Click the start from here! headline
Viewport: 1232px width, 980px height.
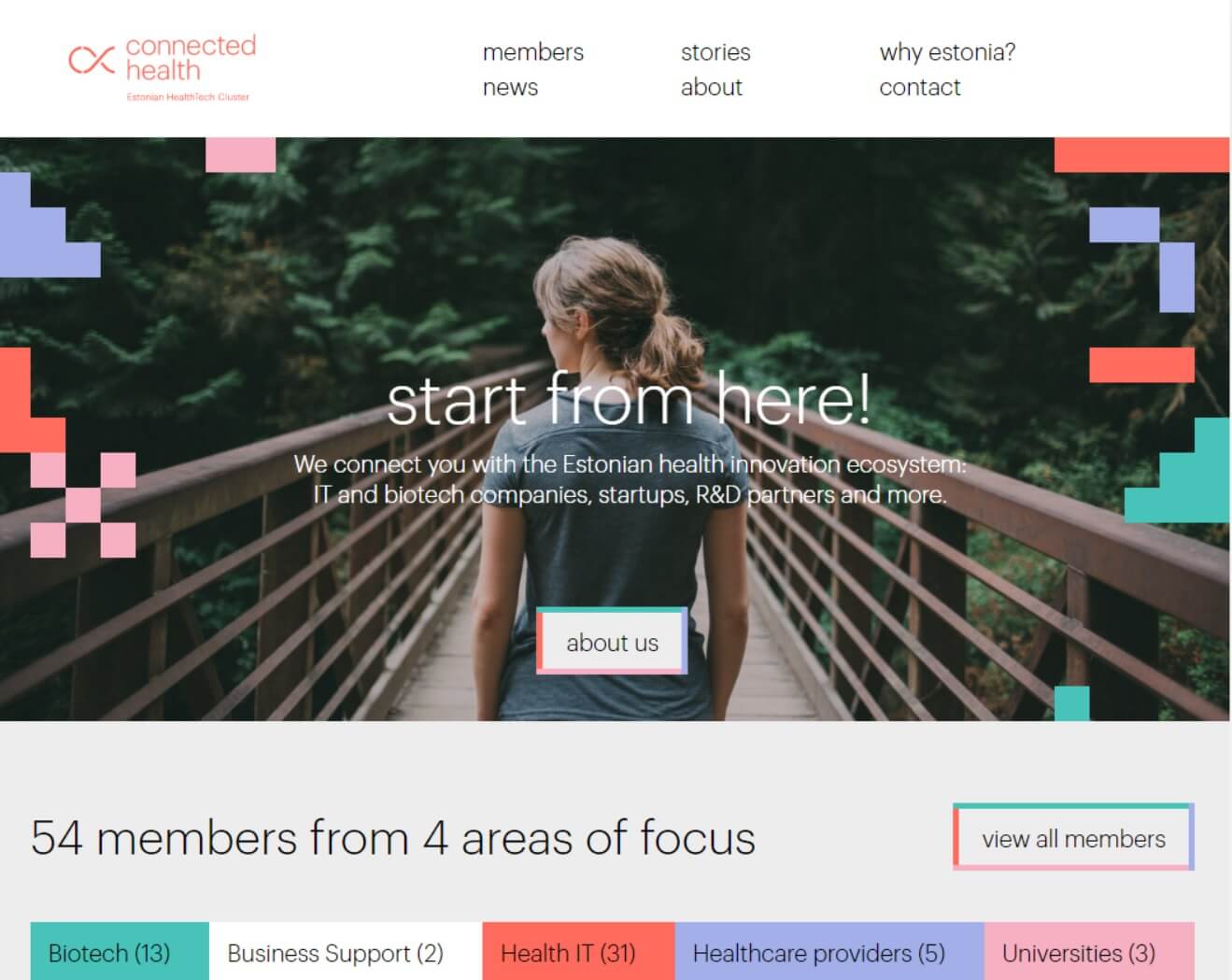coord(629,400)
